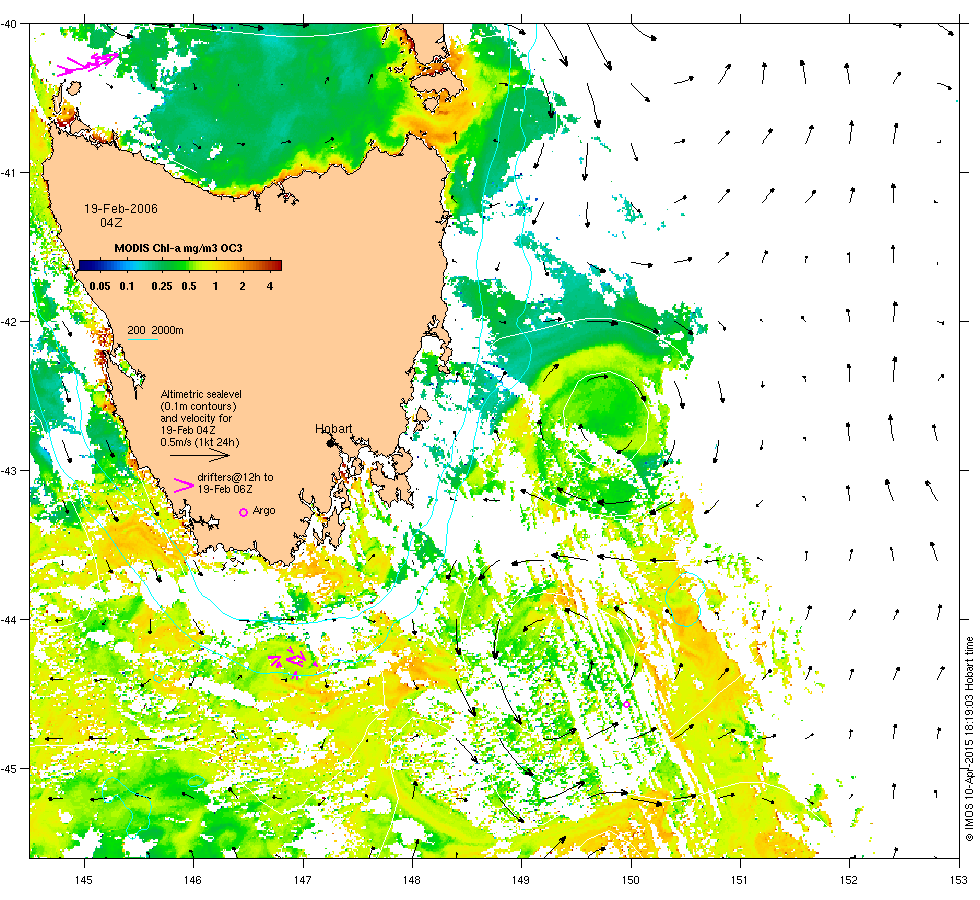Click the MODIS Chl-a color scale bar

pos(181,265)
